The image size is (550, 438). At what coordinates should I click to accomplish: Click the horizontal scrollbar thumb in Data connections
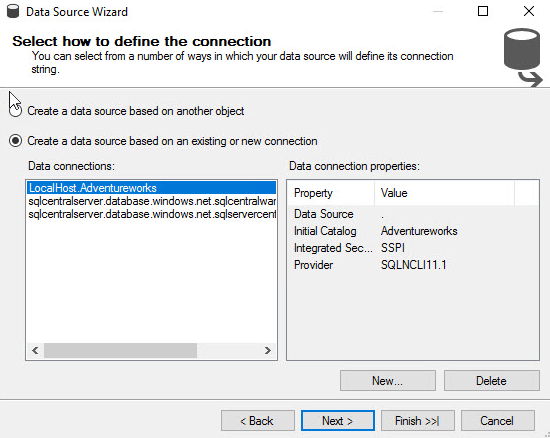(120, 350)
